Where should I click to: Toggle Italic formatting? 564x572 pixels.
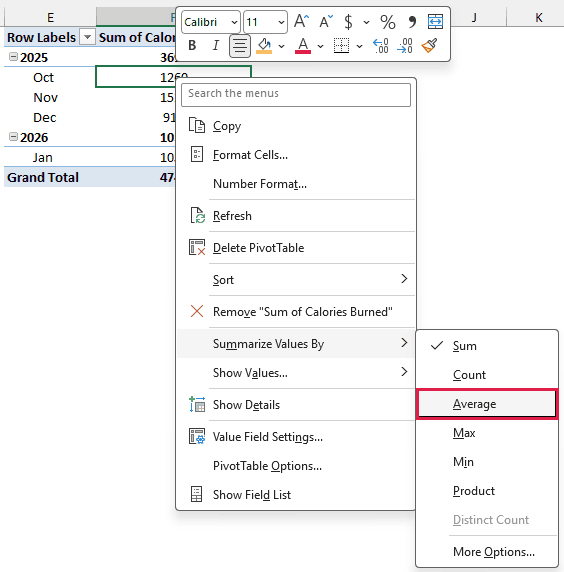(216, 46)
